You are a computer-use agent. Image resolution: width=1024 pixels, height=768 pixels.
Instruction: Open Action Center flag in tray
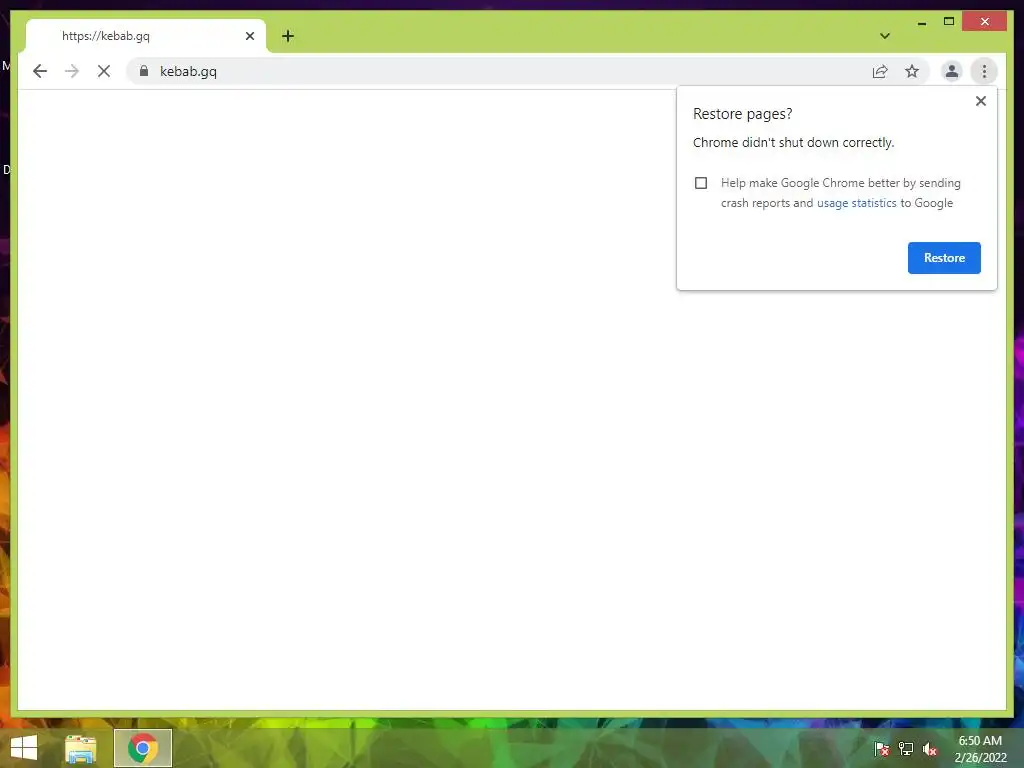(881, 749)
